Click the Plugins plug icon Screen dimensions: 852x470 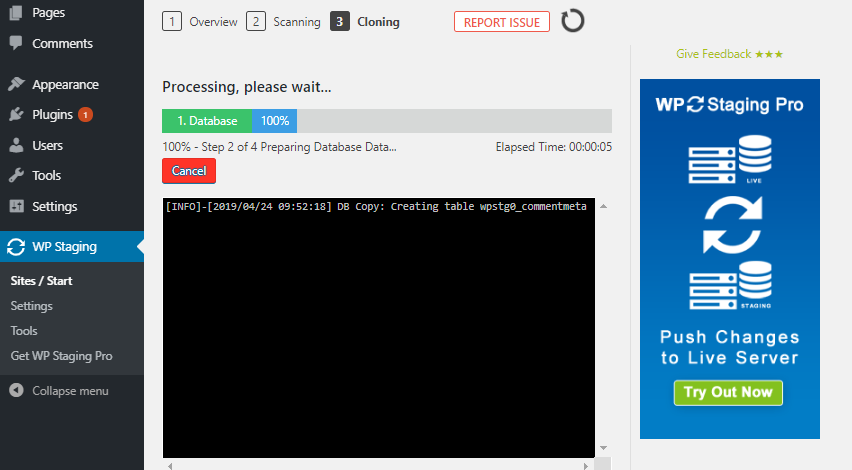pyautogui.click(x=16, y=115)
